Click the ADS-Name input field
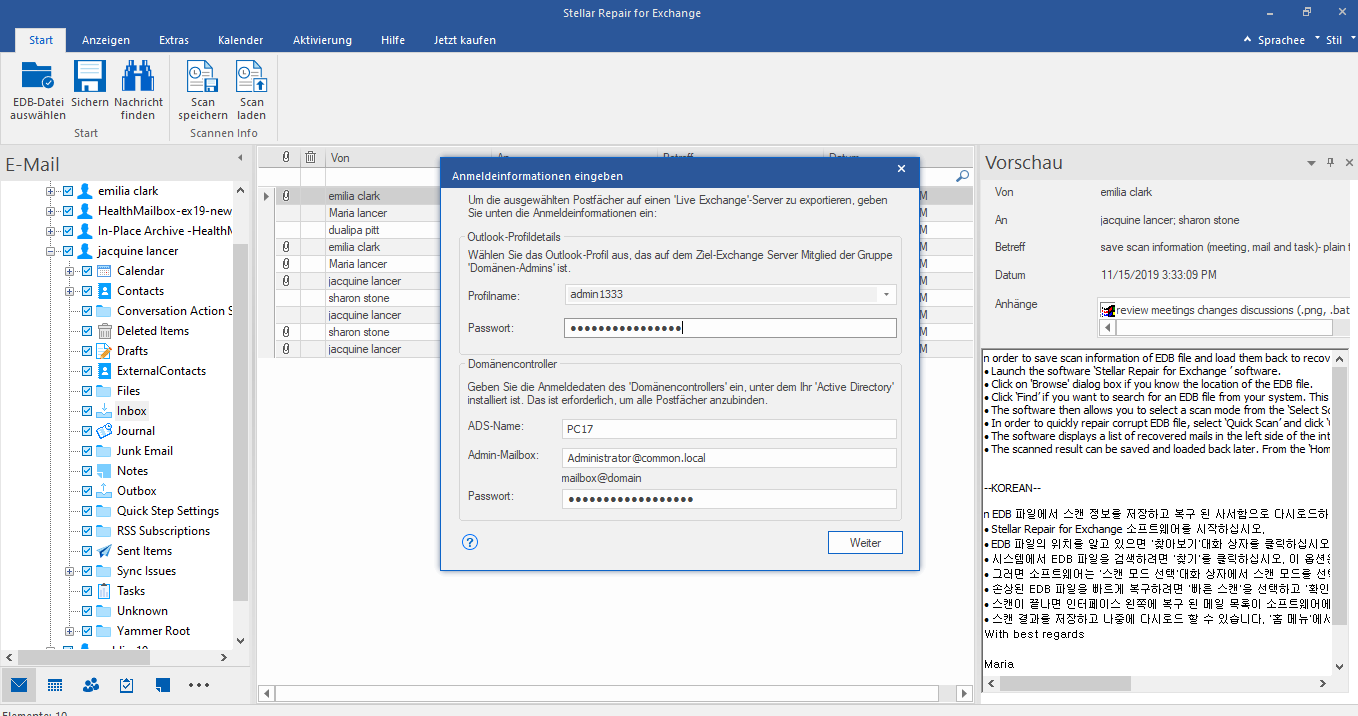This screenshot has width=1358, height=716. (x=729, y=429)
